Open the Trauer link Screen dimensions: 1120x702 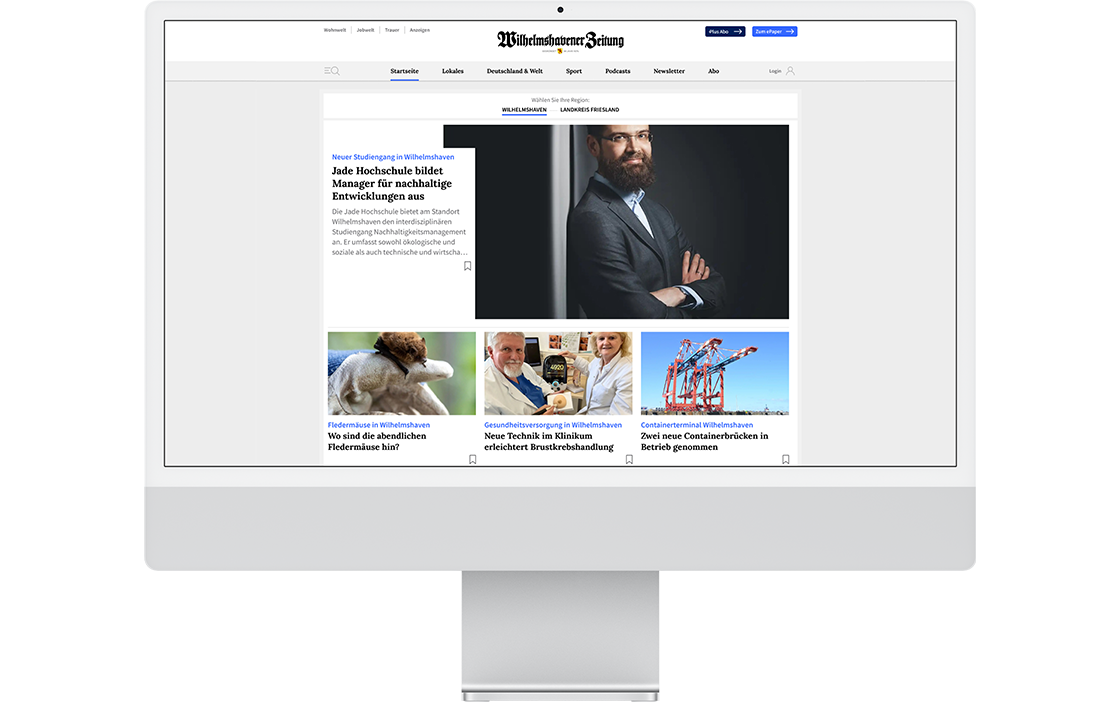click(x=391, y=30)
